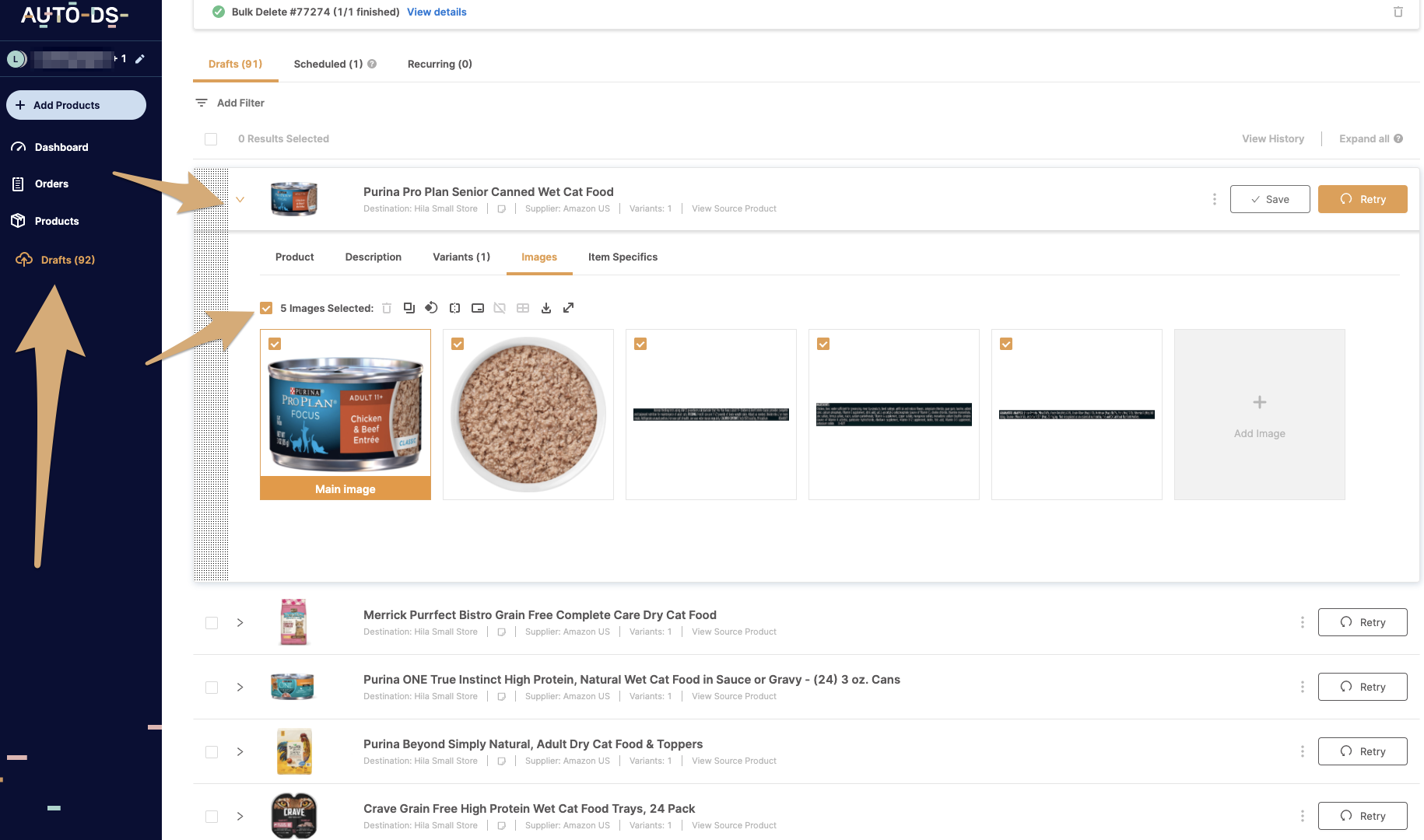Open View details link for Bulk Delete
Image resolution: width=1424 pixels, height=840 pixels.
point(437,12)
